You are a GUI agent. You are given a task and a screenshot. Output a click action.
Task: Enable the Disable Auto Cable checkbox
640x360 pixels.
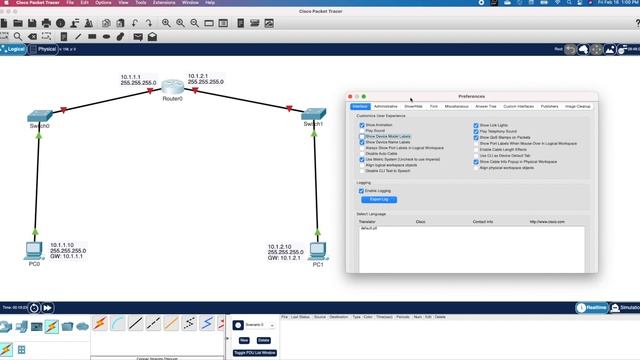(362, 153)
